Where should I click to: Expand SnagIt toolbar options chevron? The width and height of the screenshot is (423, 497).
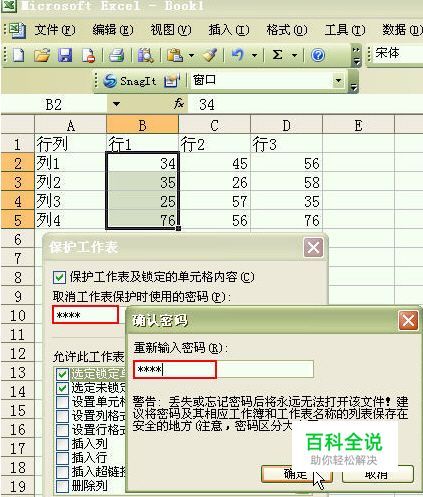point(353,82)
